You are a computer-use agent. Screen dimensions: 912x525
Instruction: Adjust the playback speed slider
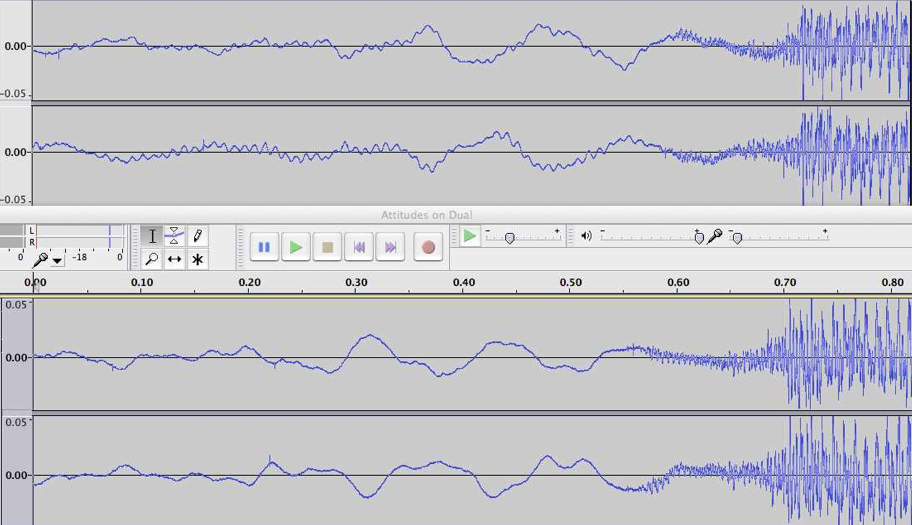pos(523,236)
